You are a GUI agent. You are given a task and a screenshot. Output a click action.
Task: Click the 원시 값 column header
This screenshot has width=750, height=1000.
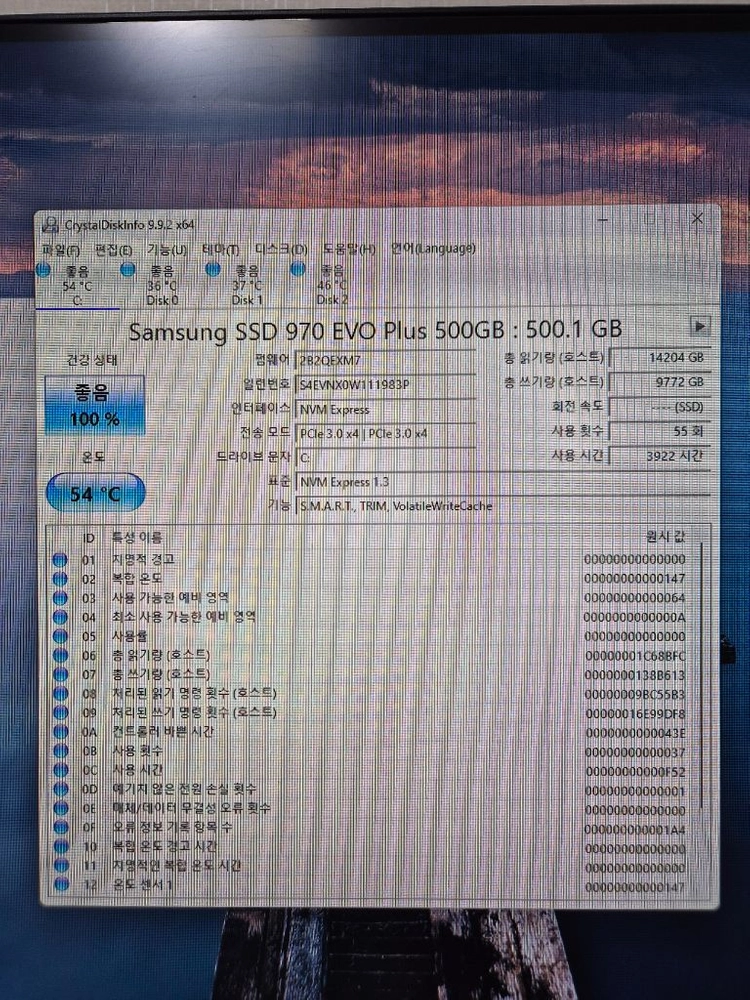tap(665, 536)
